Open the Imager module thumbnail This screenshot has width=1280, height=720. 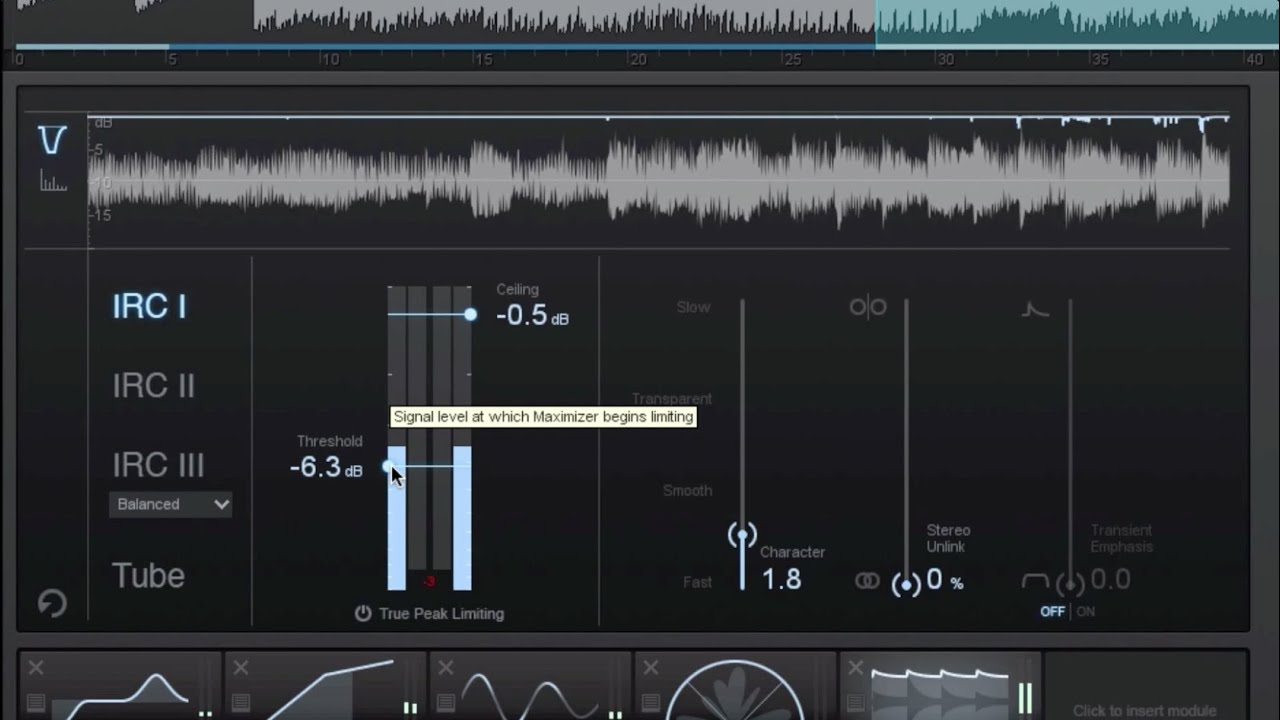tap(737, 686)
